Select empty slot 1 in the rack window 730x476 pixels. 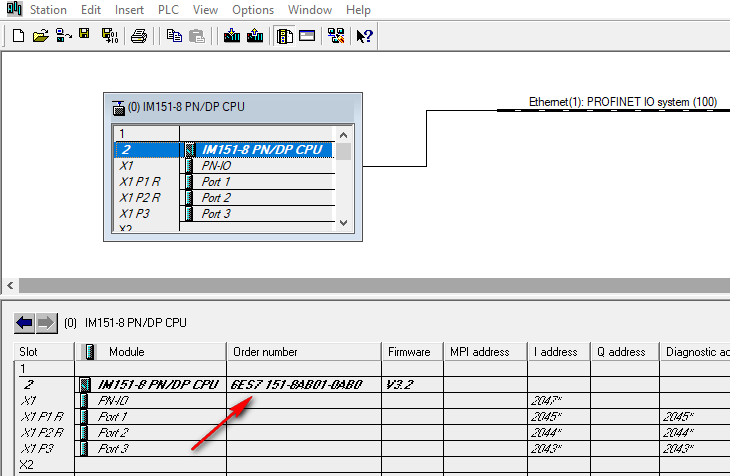pyautogui.click(x=224, y=134)
